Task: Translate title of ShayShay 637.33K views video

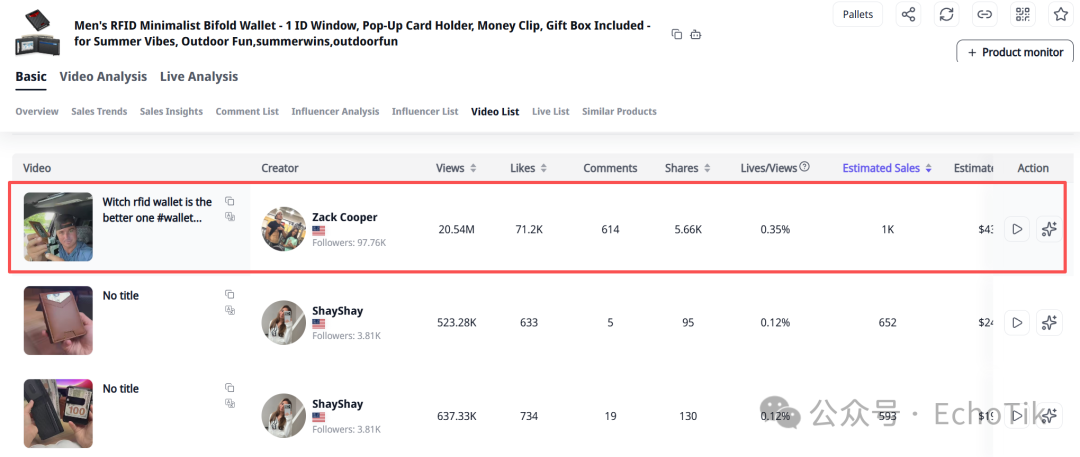Action: point(230,403)
